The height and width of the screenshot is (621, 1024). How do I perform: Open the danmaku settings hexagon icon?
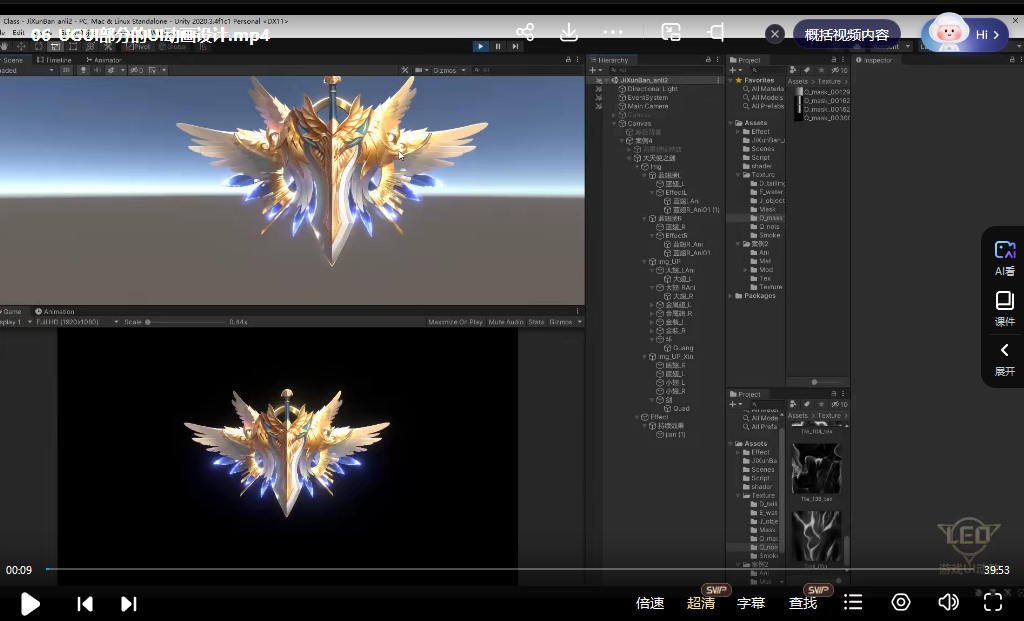coord(901,602)
